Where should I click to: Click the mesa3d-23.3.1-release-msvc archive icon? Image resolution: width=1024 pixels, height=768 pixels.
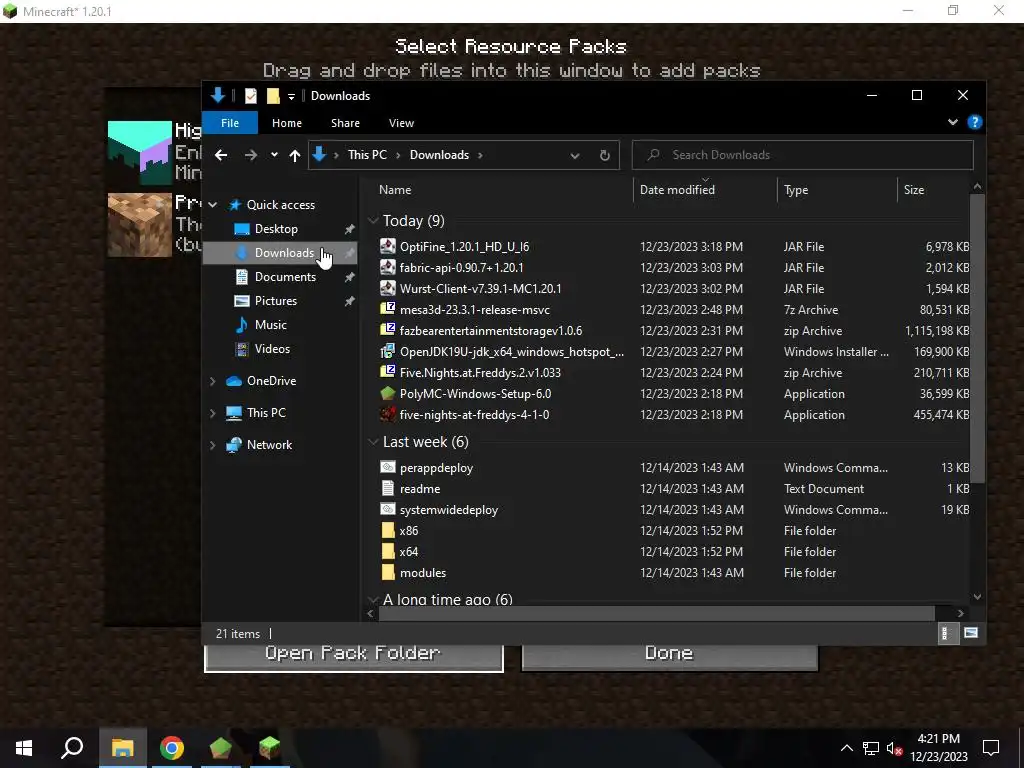[388, 309]
